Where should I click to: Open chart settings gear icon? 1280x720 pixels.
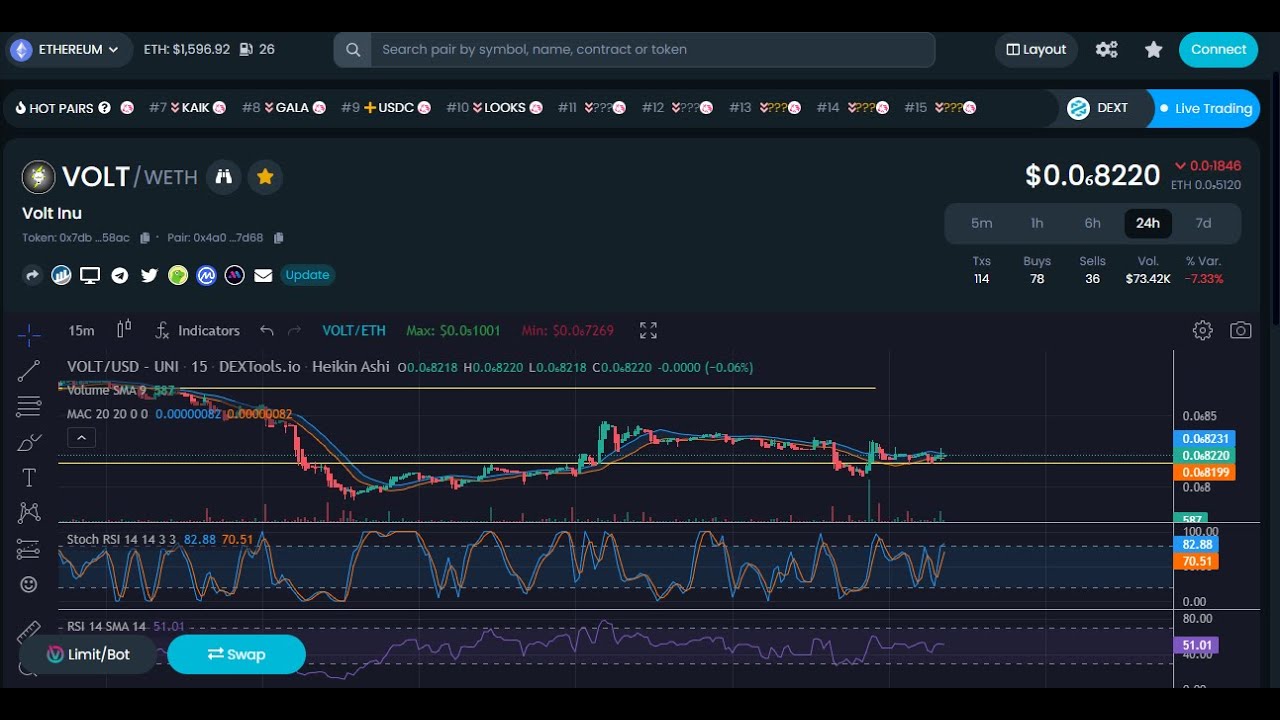point(1203,330)
